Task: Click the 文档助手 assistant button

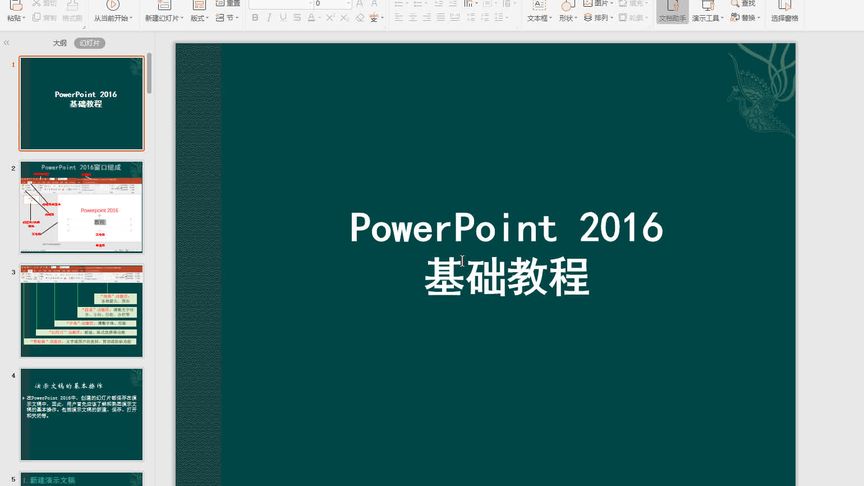Action: (672, 11)
